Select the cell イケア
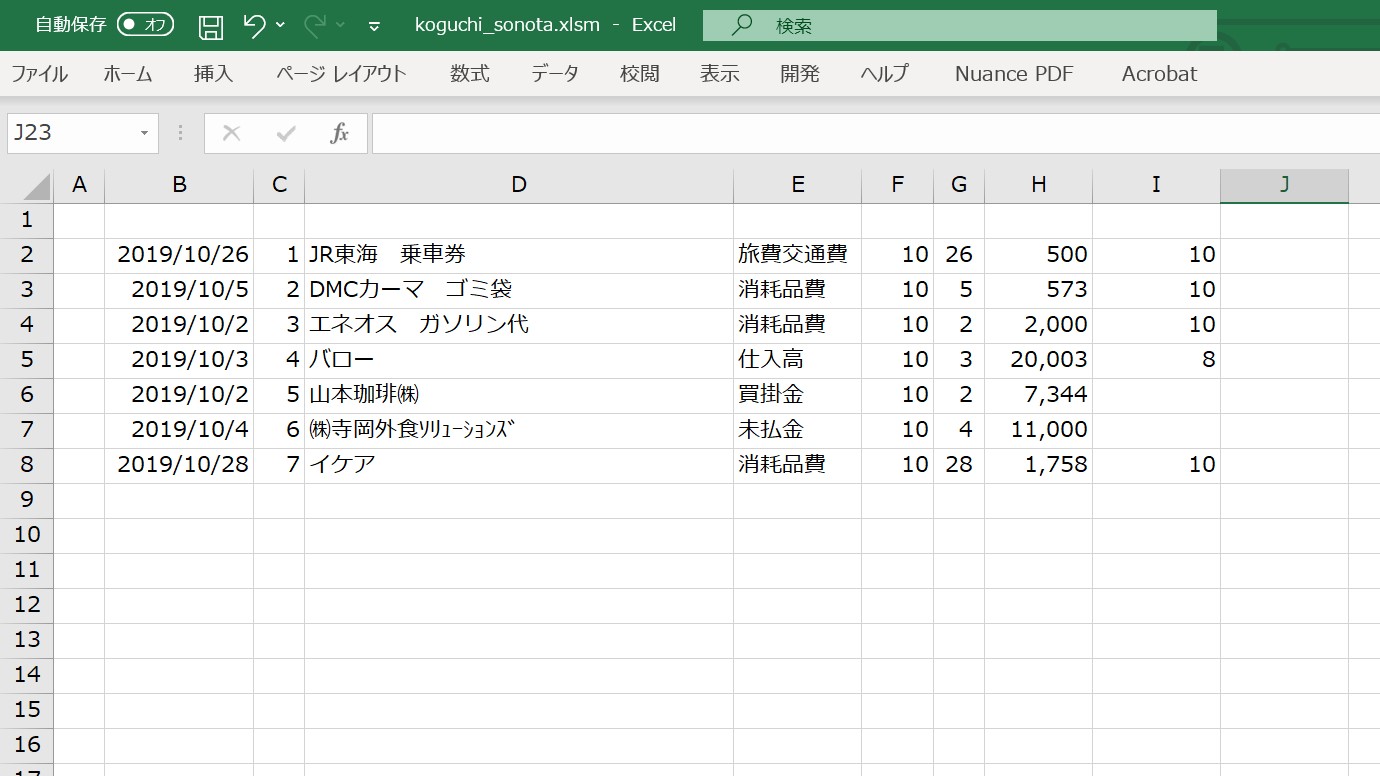 pyautogui.click(x=518, y=464)
